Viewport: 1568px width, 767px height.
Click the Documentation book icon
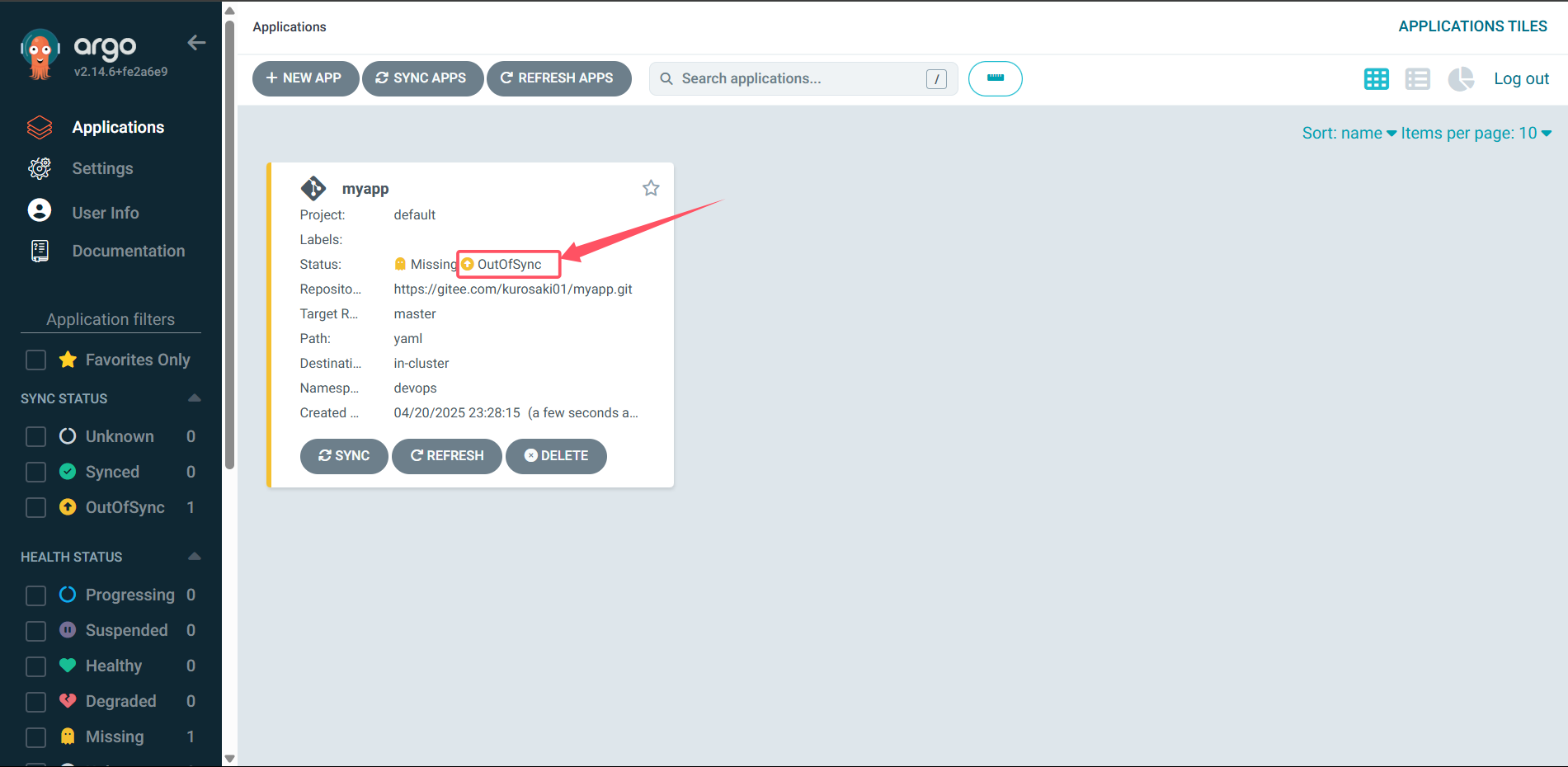(40, 251)
